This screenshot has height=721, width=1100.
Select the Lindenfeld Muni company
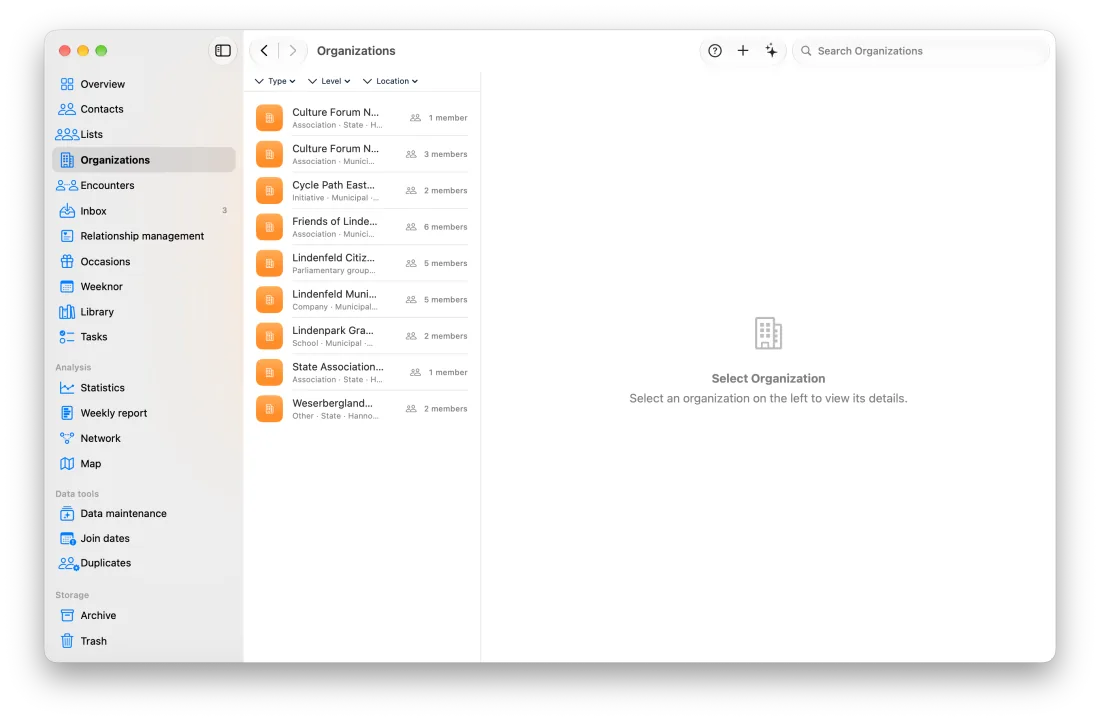click(x=361, y=300)
